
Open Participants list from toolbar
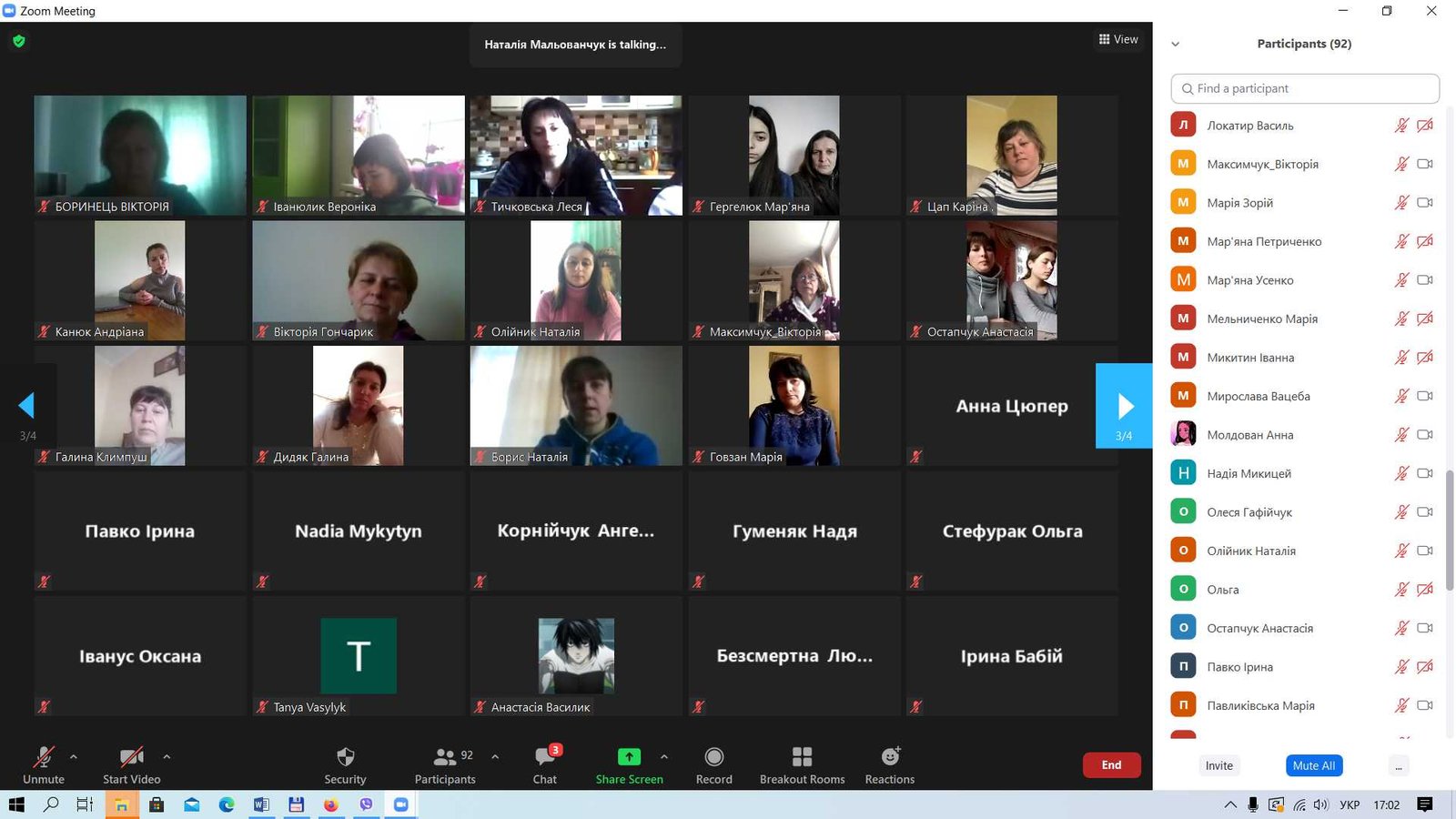(x=445, y=757)
